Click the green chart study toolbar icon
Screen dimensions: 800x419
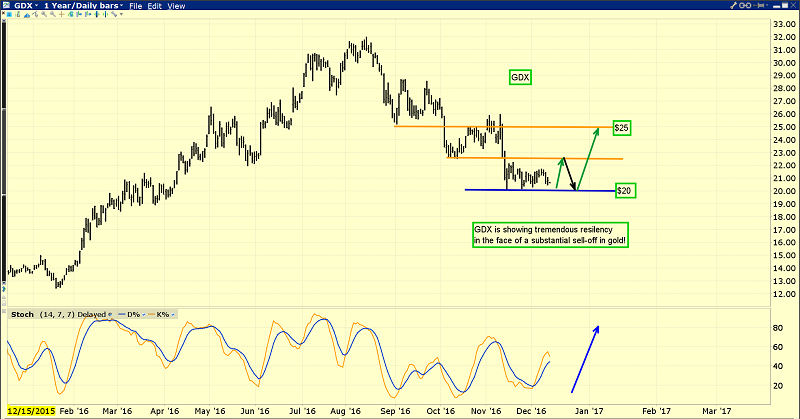pyautogui.click(x=70, y=14)
